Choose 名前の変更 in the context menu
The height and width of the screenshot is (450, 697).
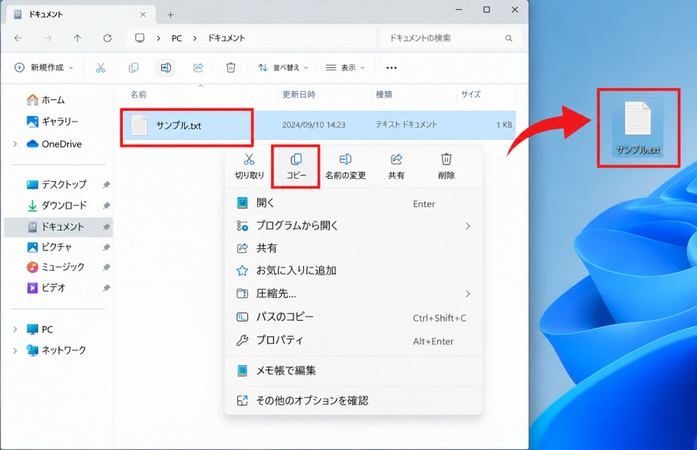pos(345,166)
